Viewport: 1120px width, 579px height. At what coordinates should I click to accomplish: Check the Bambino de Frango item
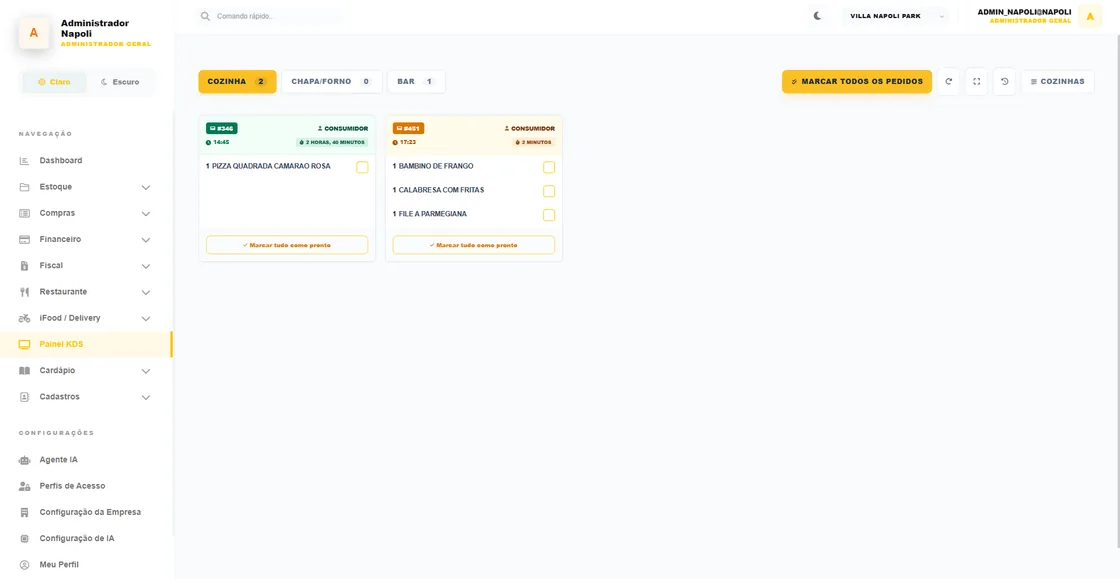pos(549,167)
